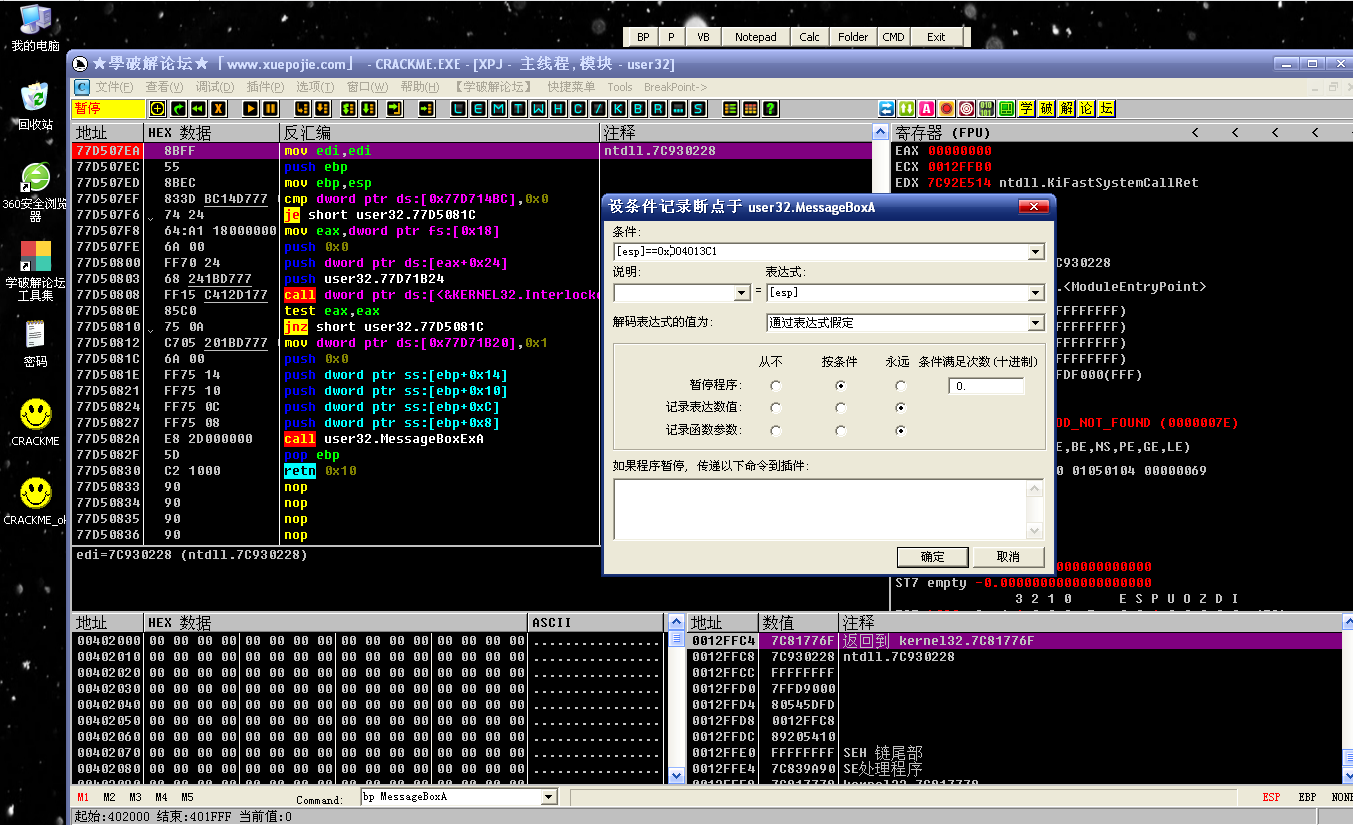This screenshot has width=1353, height=825.
Task: Open the 文件(F) menu
Action: click(x=114, y=87)
